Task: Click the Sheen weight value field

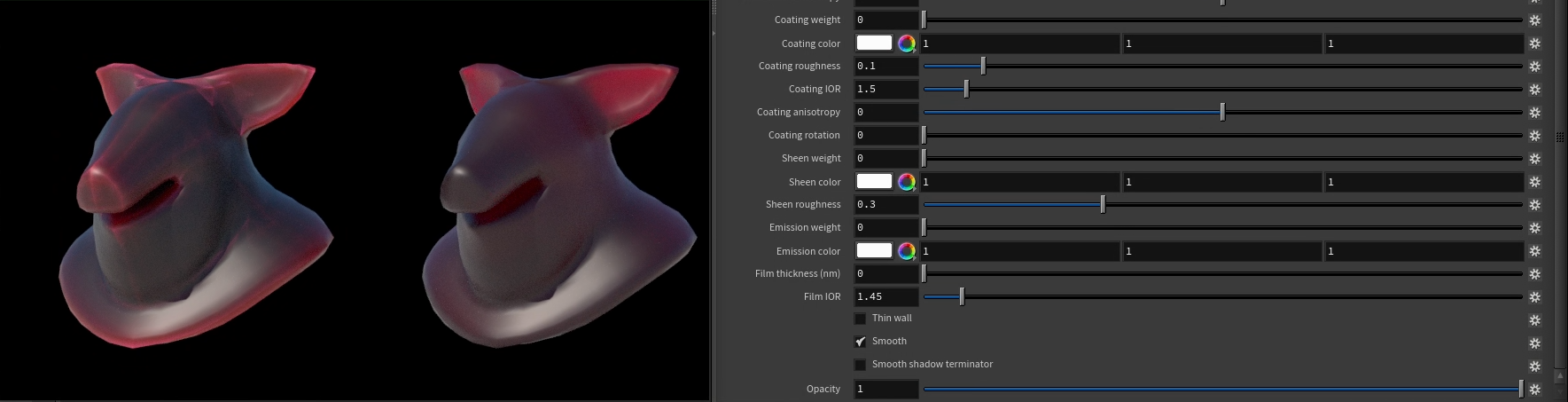Action: tap(886, 158)
